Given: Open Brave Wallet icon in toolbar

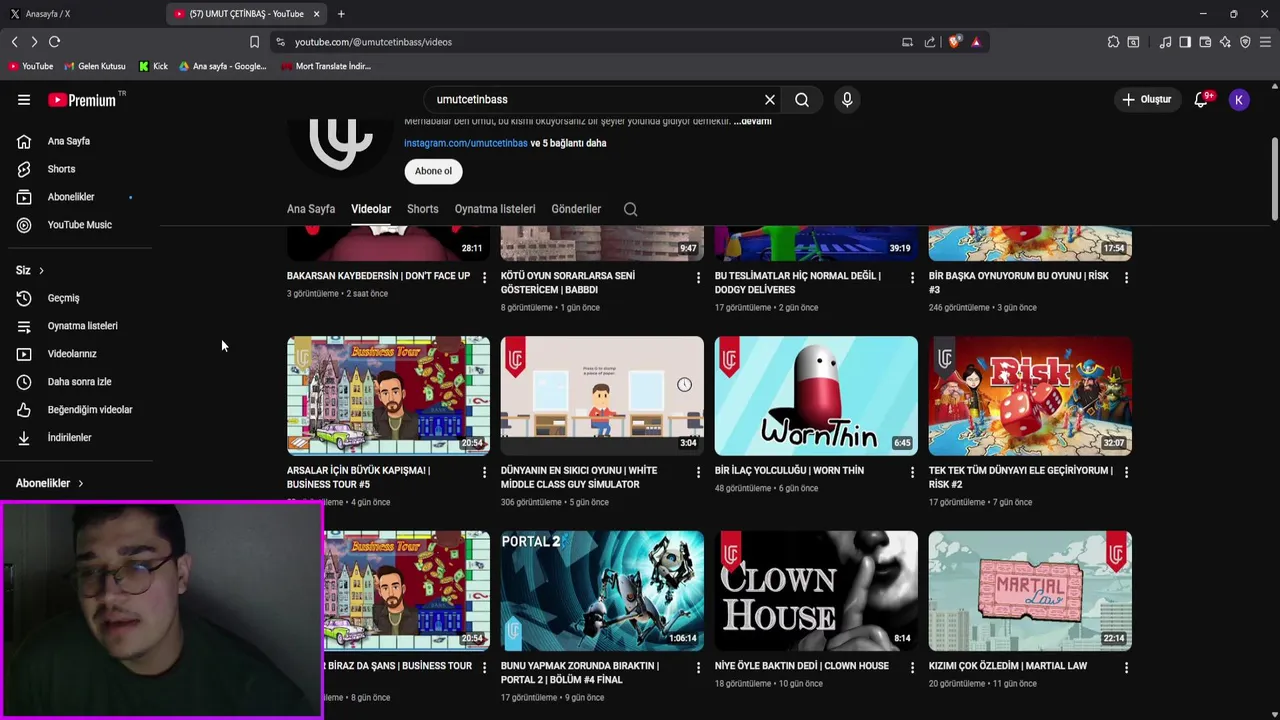Looking at the screenshot, I should coord(1205,42).
